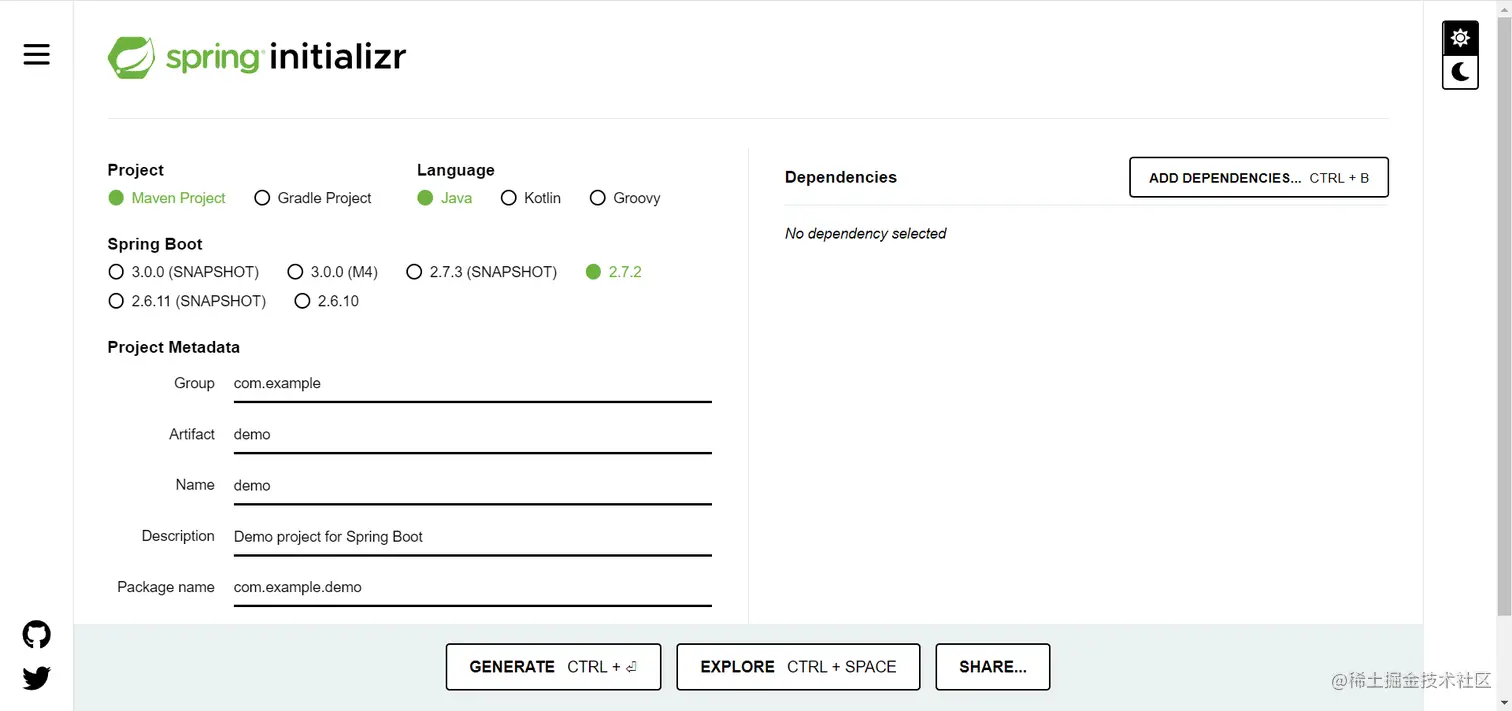Screen dimensions: 1512x711
Task: Select Maven Project radio option
Action: 167,198
